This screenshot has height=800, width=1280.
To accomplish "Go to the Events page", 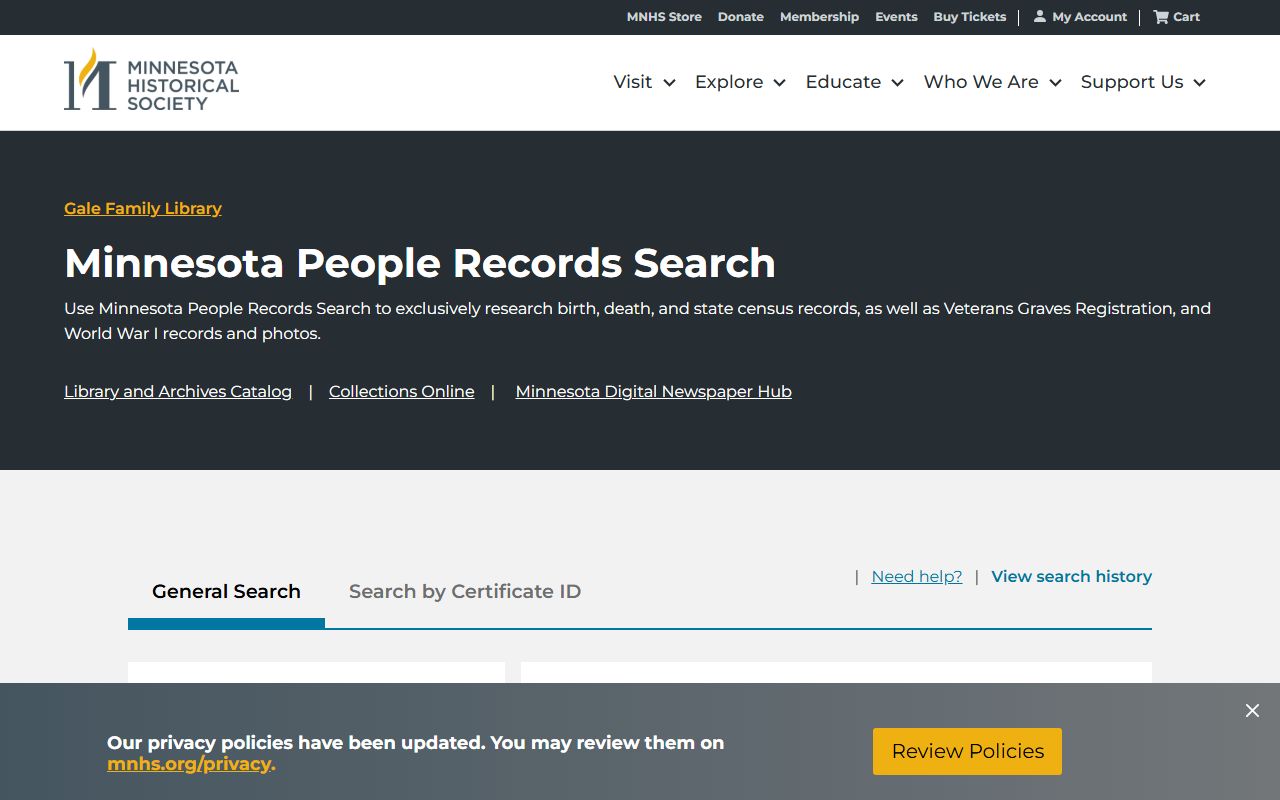I will pyautogui.click(x=896, y=17).
